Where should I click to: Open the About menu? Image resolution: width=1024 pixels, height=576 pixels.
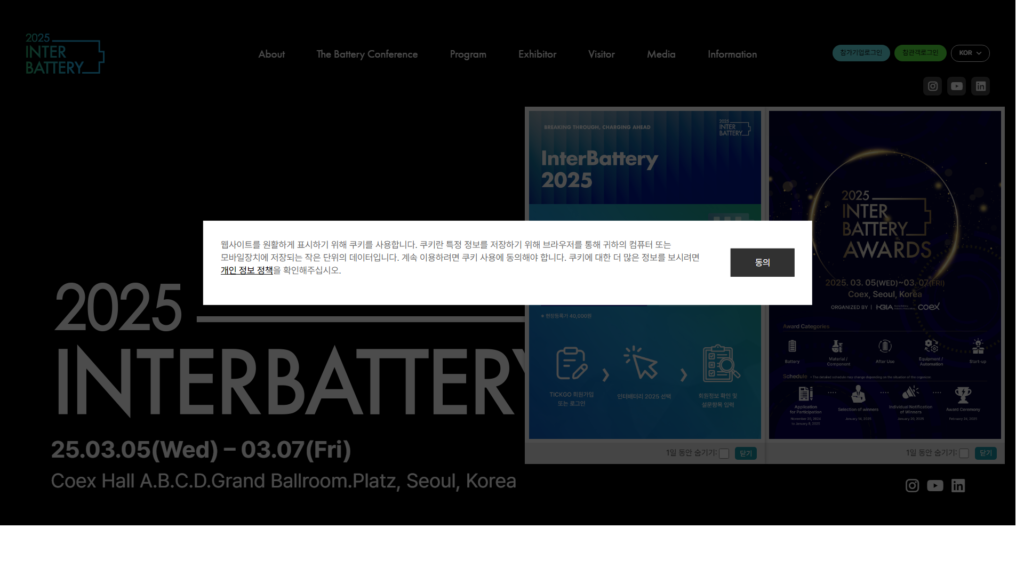coord(271,54)
